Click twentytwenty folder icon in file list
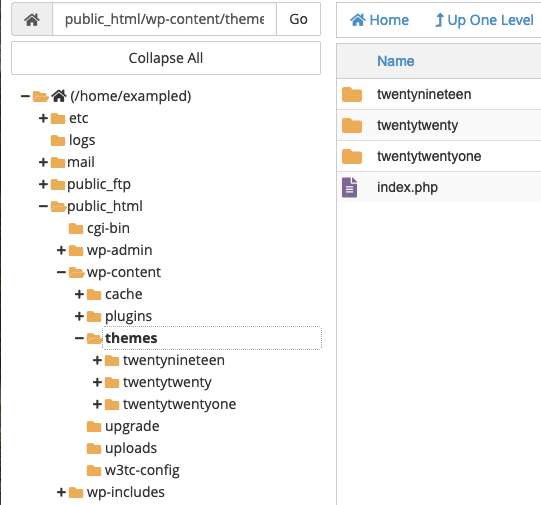 pyautogui.click(x=352, y=125)
